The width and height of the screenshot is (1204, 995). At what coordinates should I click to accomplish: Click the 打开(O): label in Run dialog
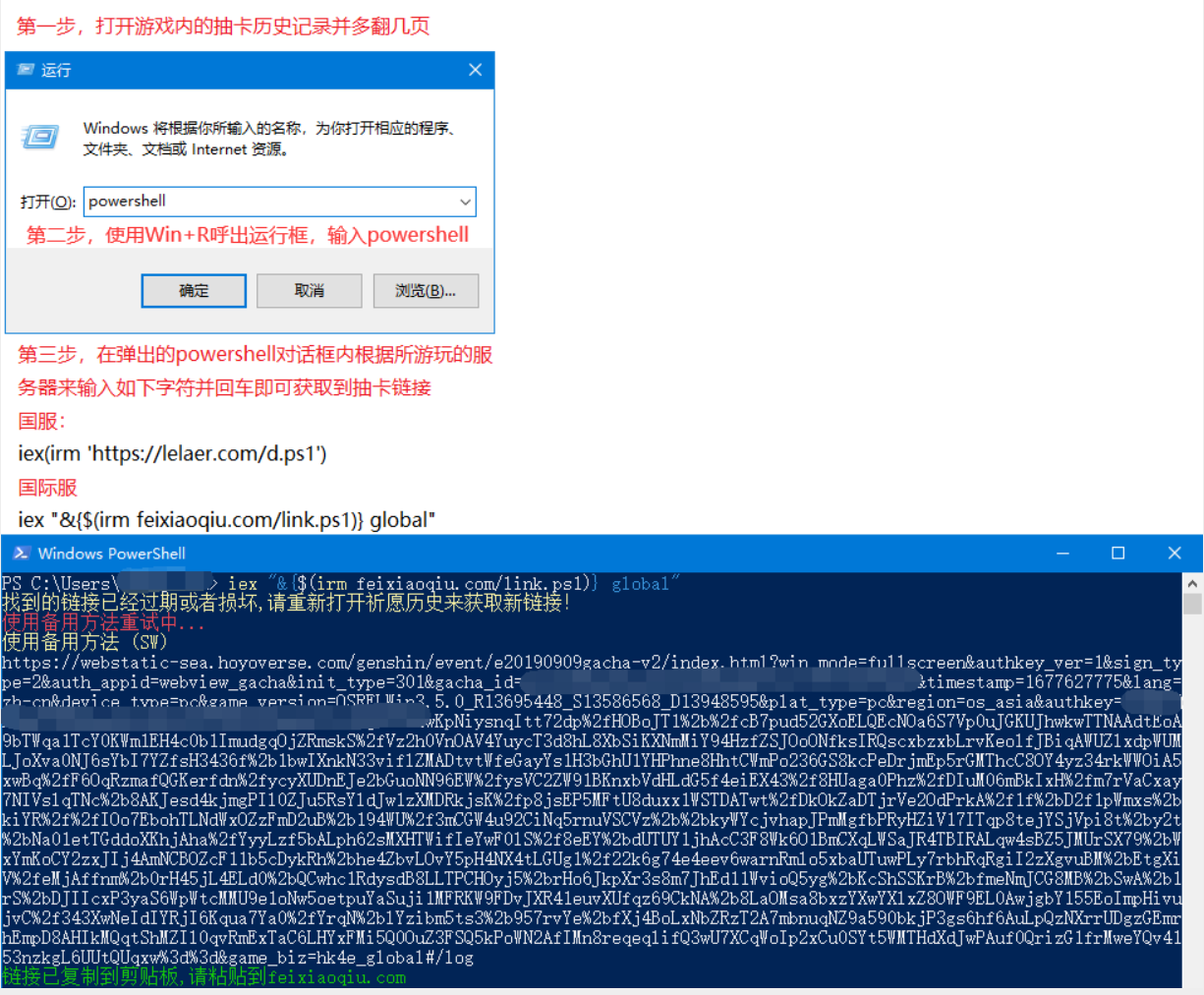(48, 202)
